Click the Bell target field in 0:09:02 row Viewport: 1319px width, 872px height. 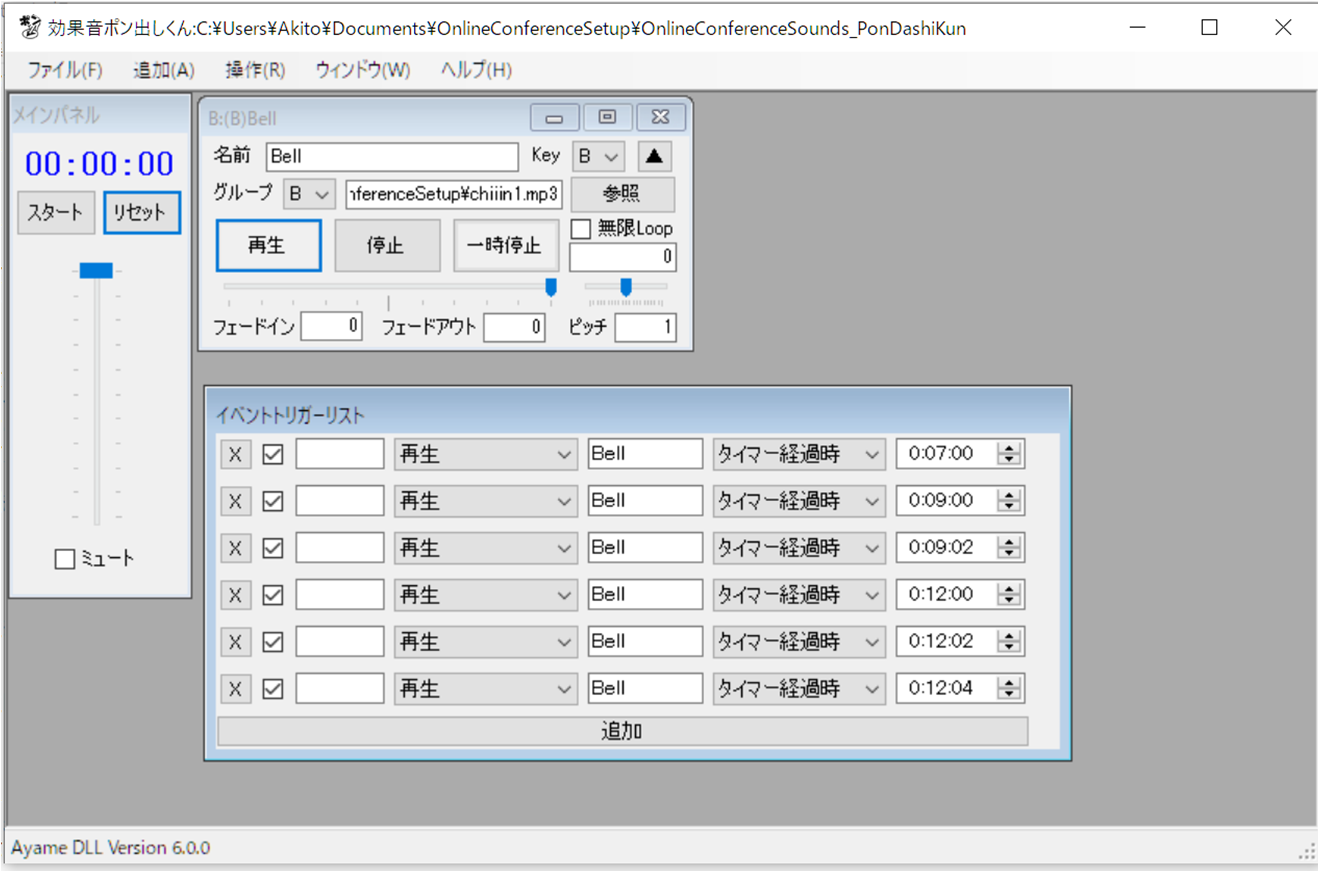(x=645, y=548)
